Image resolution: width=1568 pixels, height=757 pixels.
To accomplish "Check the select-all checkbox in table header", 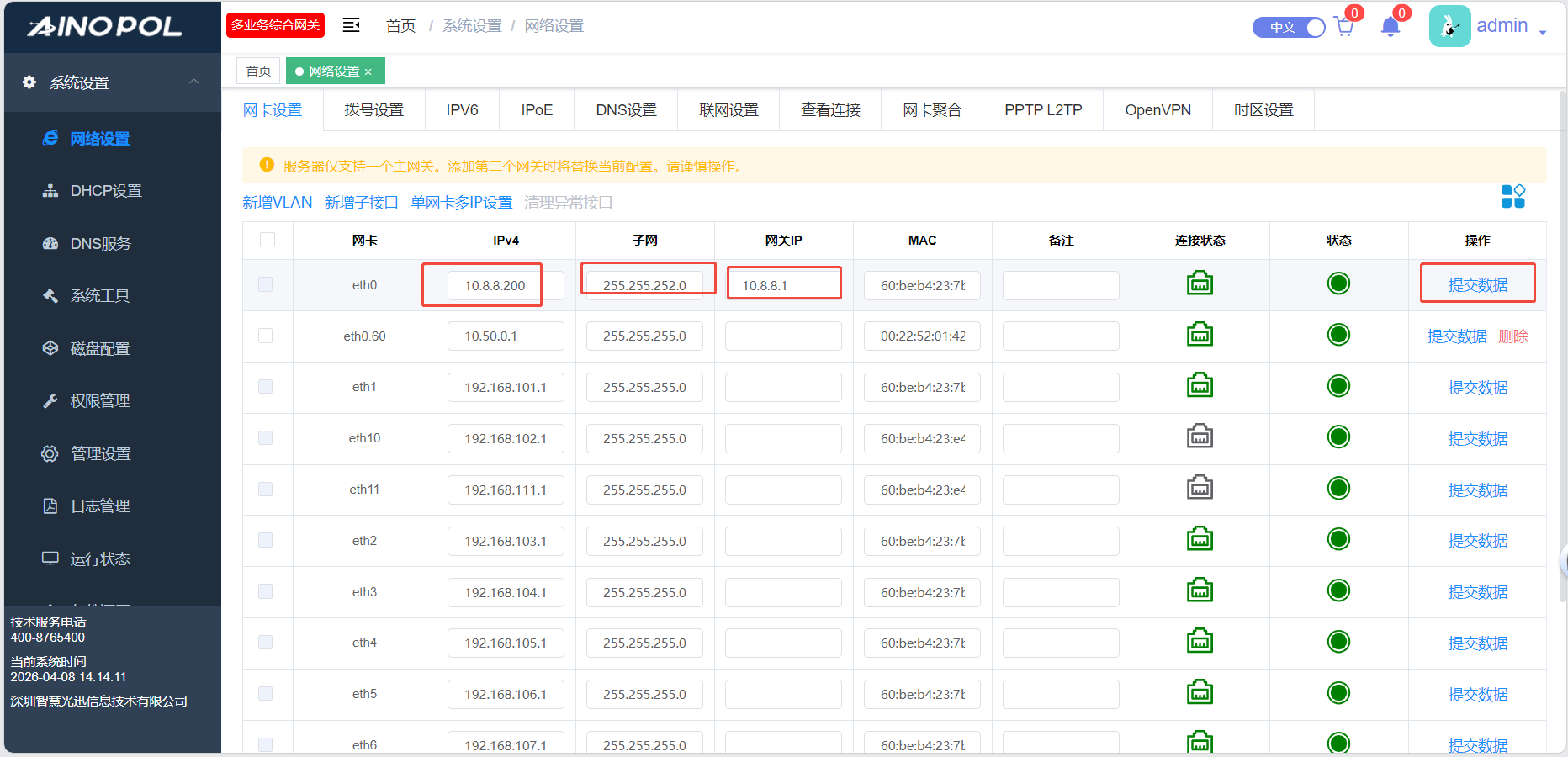I will tap(268, 240).
